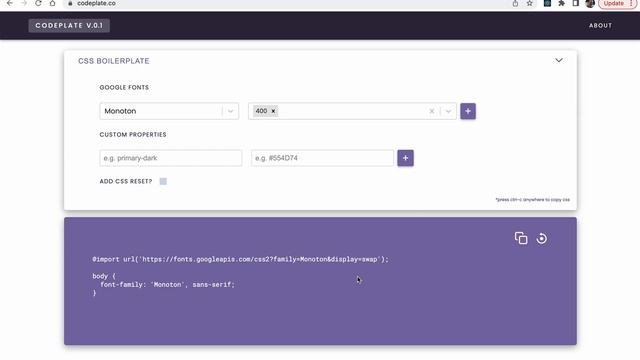Click the CSS BOILERPLATE heading
Image resolution: width=640 pixels, height=360 pixels.
[114, 61]
